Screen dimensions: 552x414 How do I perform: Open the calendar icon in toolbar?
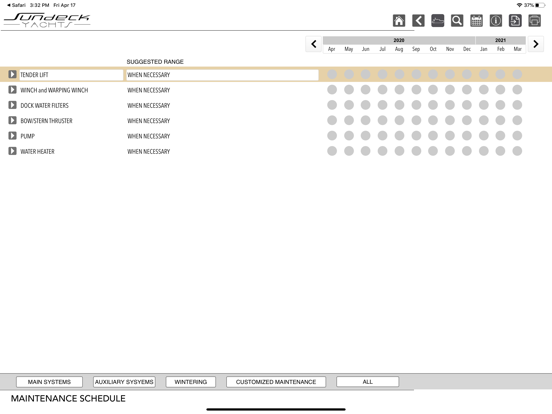476,21
